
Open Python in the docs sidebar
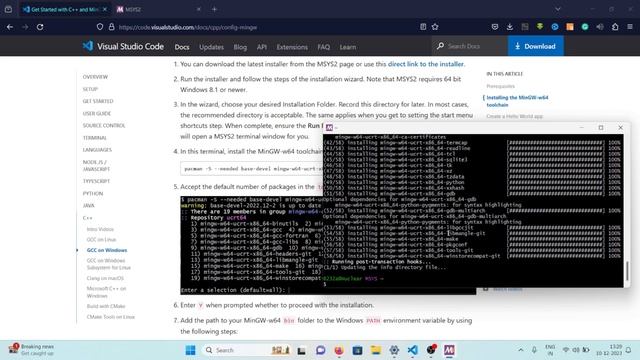point(93,193)
